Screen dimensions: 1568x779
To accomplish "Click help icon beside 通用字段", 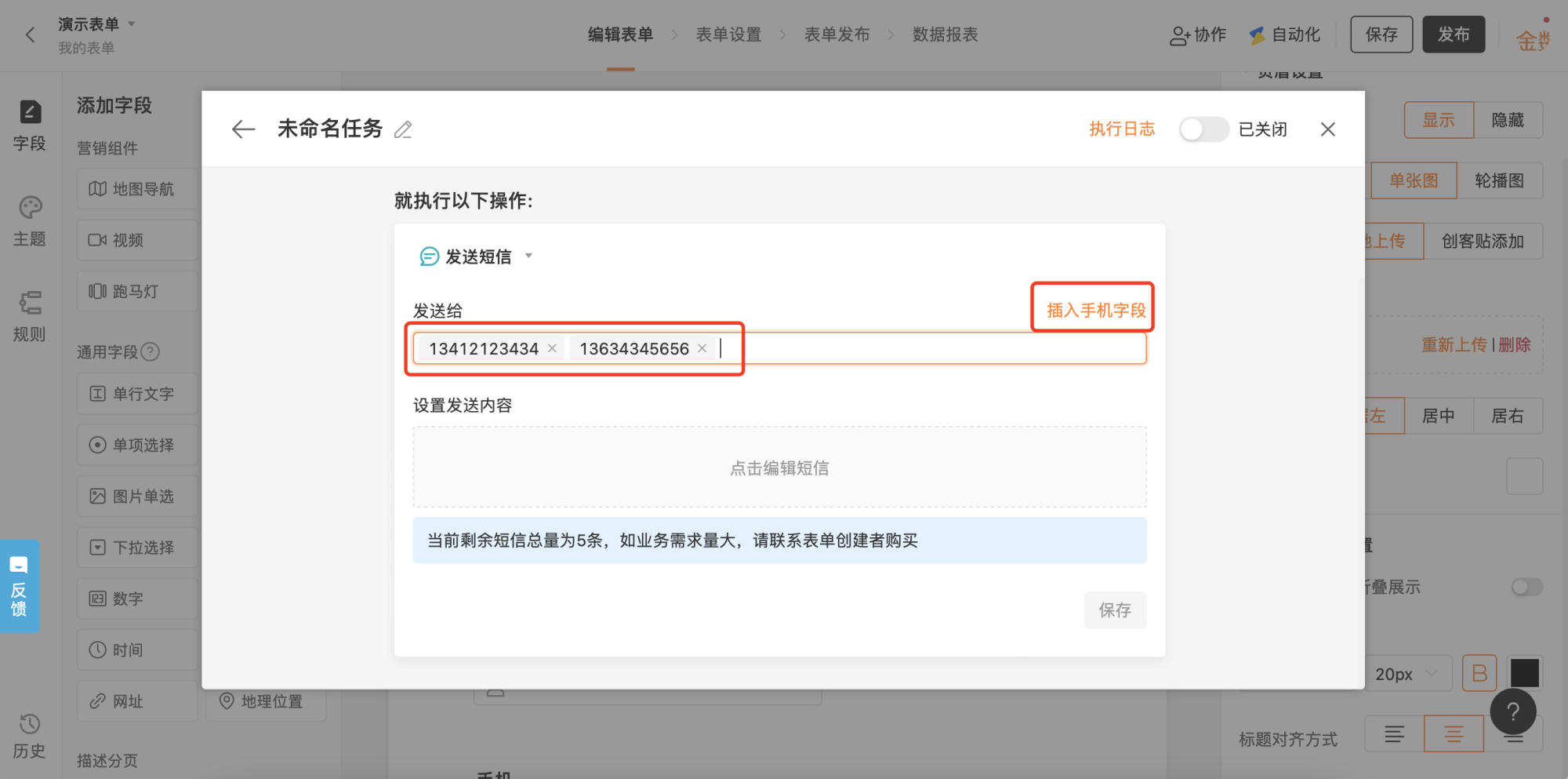I will [151, 351].
